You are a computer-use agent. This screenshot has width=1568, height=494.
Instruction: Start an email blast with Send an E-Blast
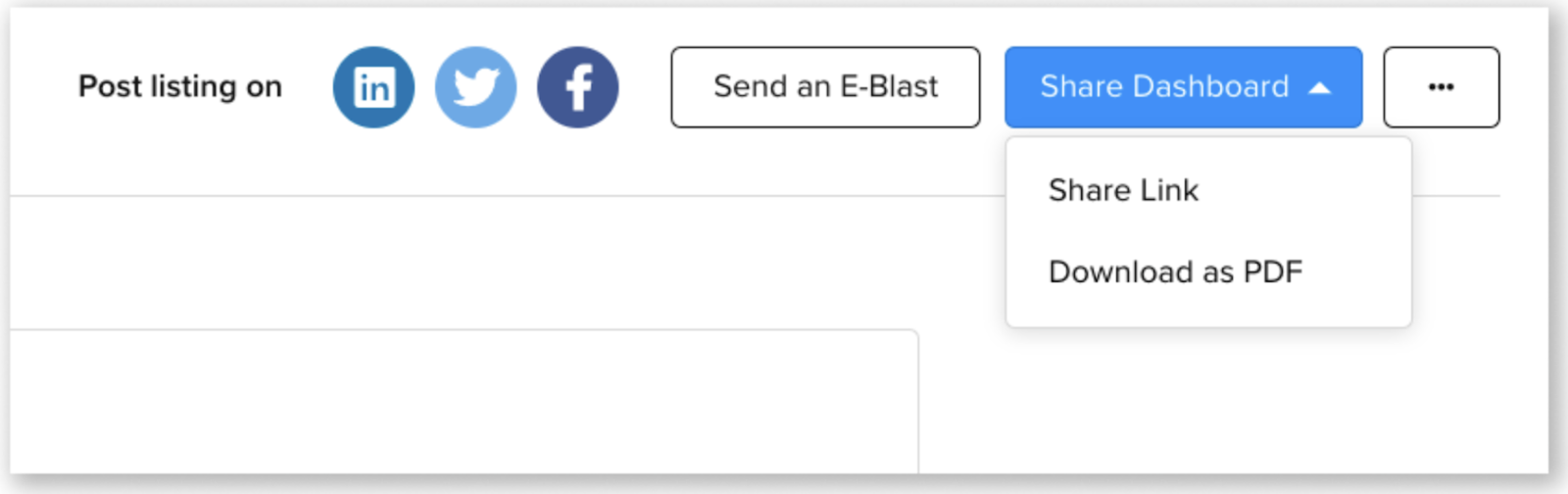(x=825, y=87)
